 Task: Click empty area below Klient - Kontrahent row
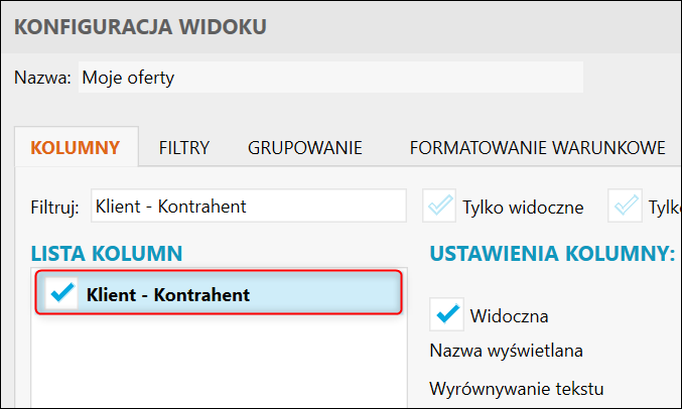pyautogui.click(x=215, y=360)
